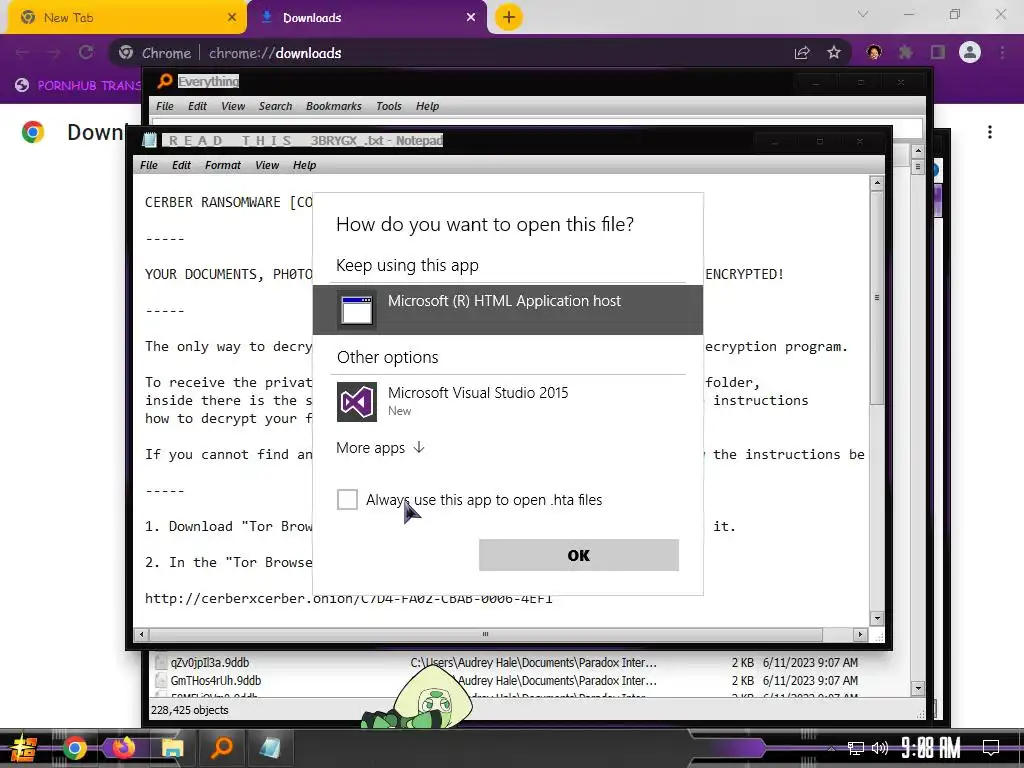
Task: Click the cerberxcerber.onion URL line in Notepad
Action: point(349,598)
